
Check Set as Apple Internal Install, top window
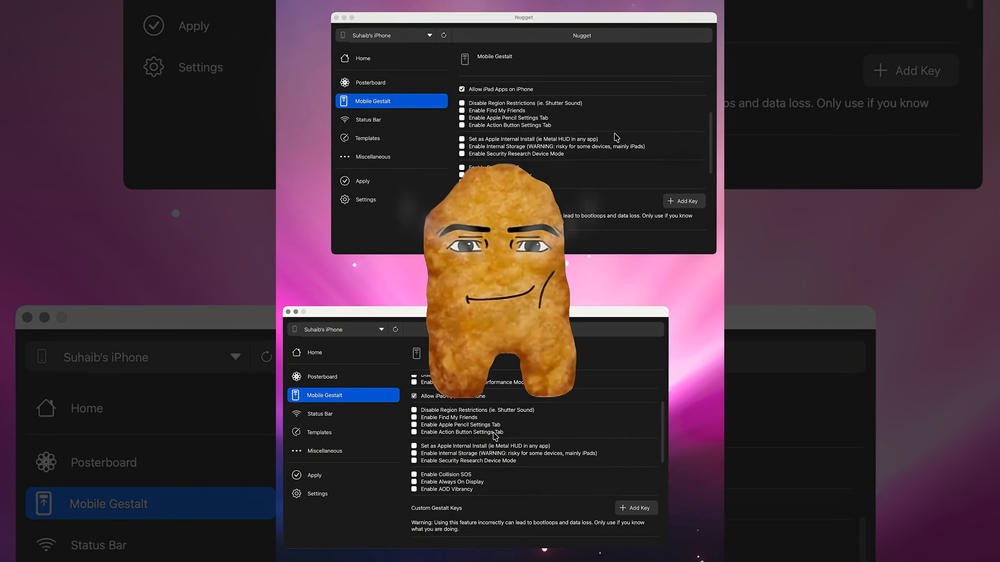pos(462,138)
